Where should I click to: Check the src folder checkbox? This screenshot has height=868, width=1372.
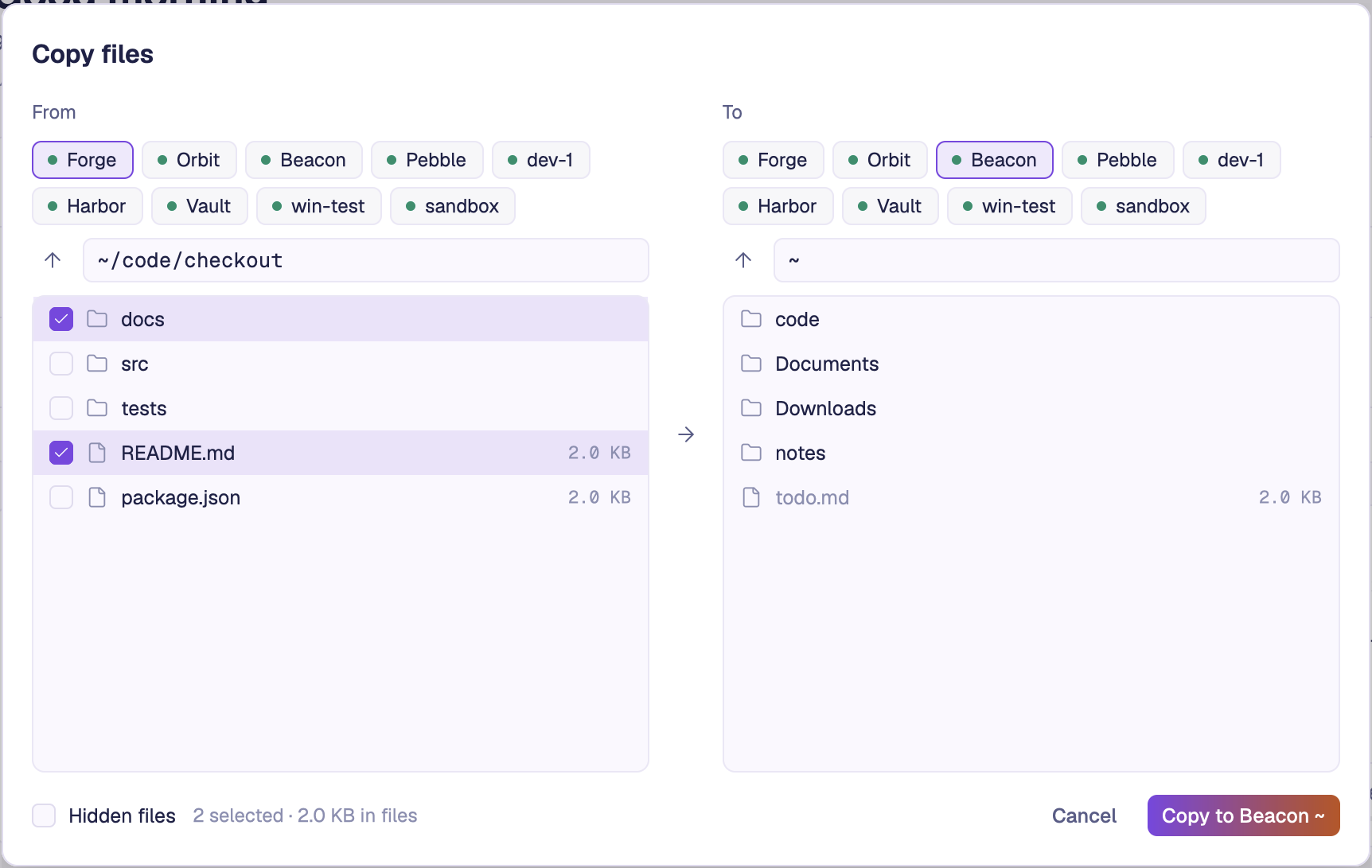[x=61, y=364]
